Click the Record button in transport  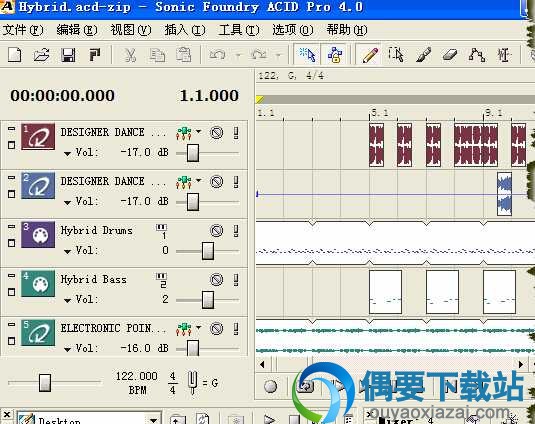(271, 386)
